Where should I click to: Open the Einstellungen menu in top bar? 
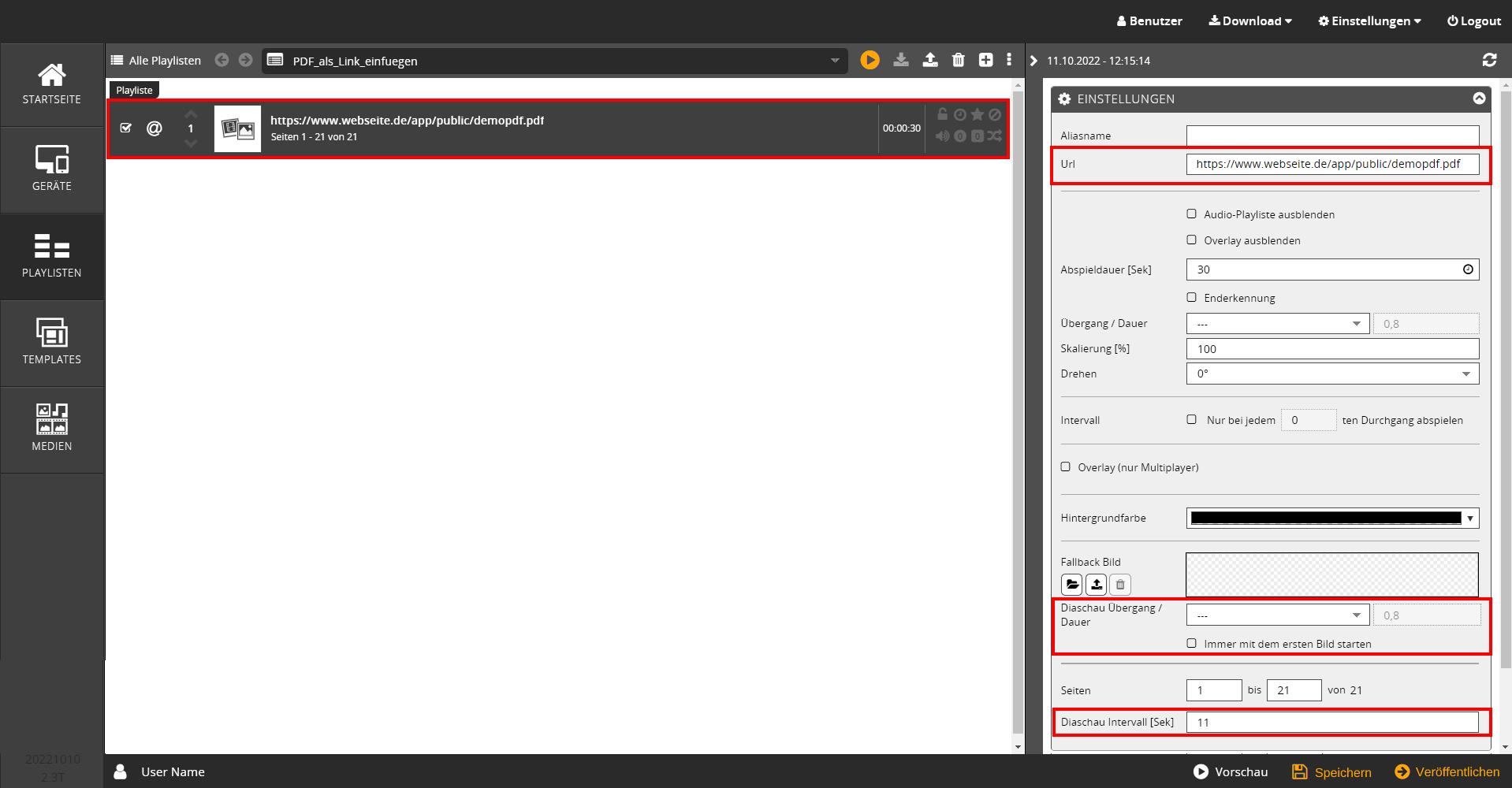(x=1369, y=21)
